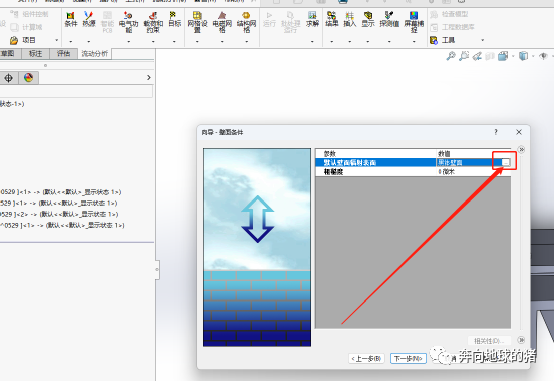Click the wall conditions preview image
Image resolution: width=554 pixels, height=381 pixels.
pos(257,247)
